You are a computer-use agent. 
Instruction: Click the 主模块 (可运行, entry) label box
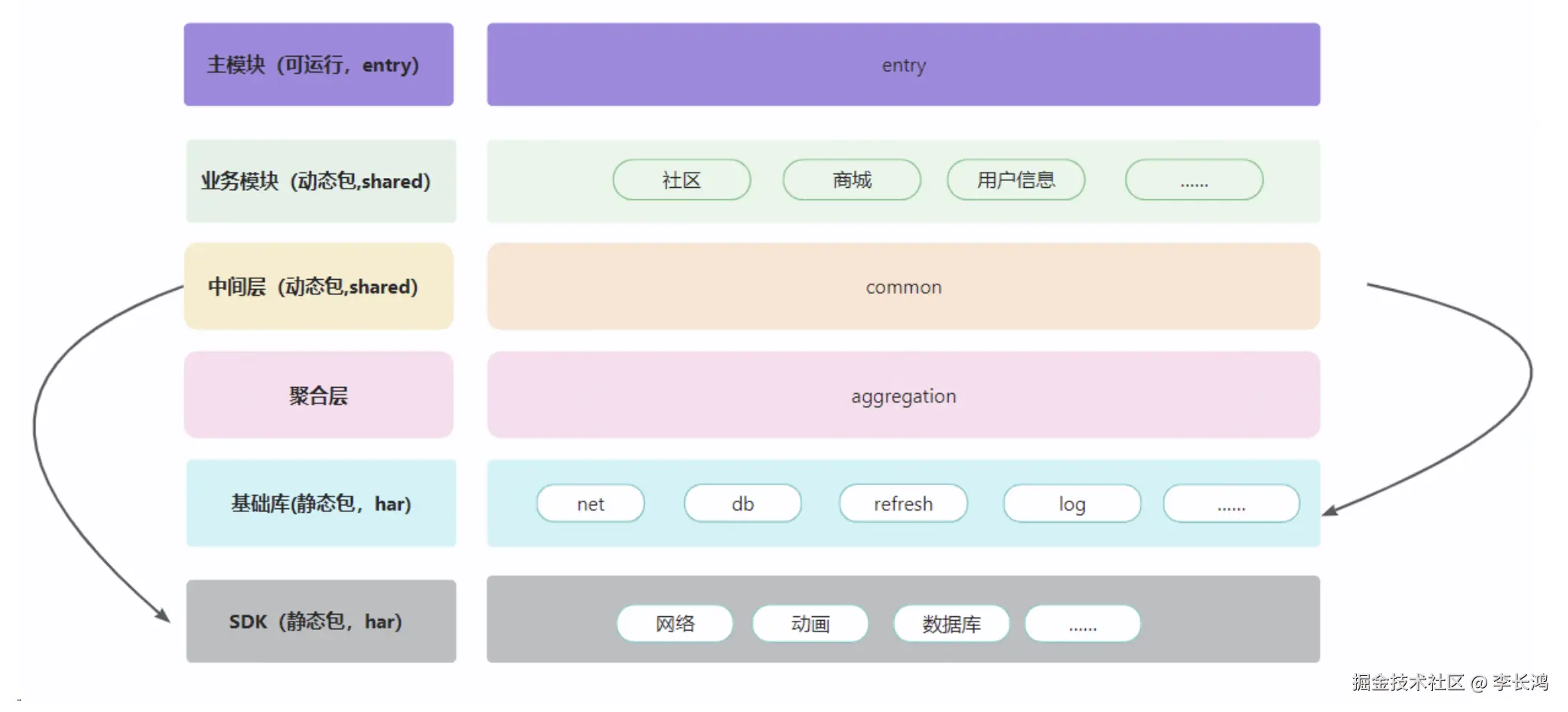318,65
